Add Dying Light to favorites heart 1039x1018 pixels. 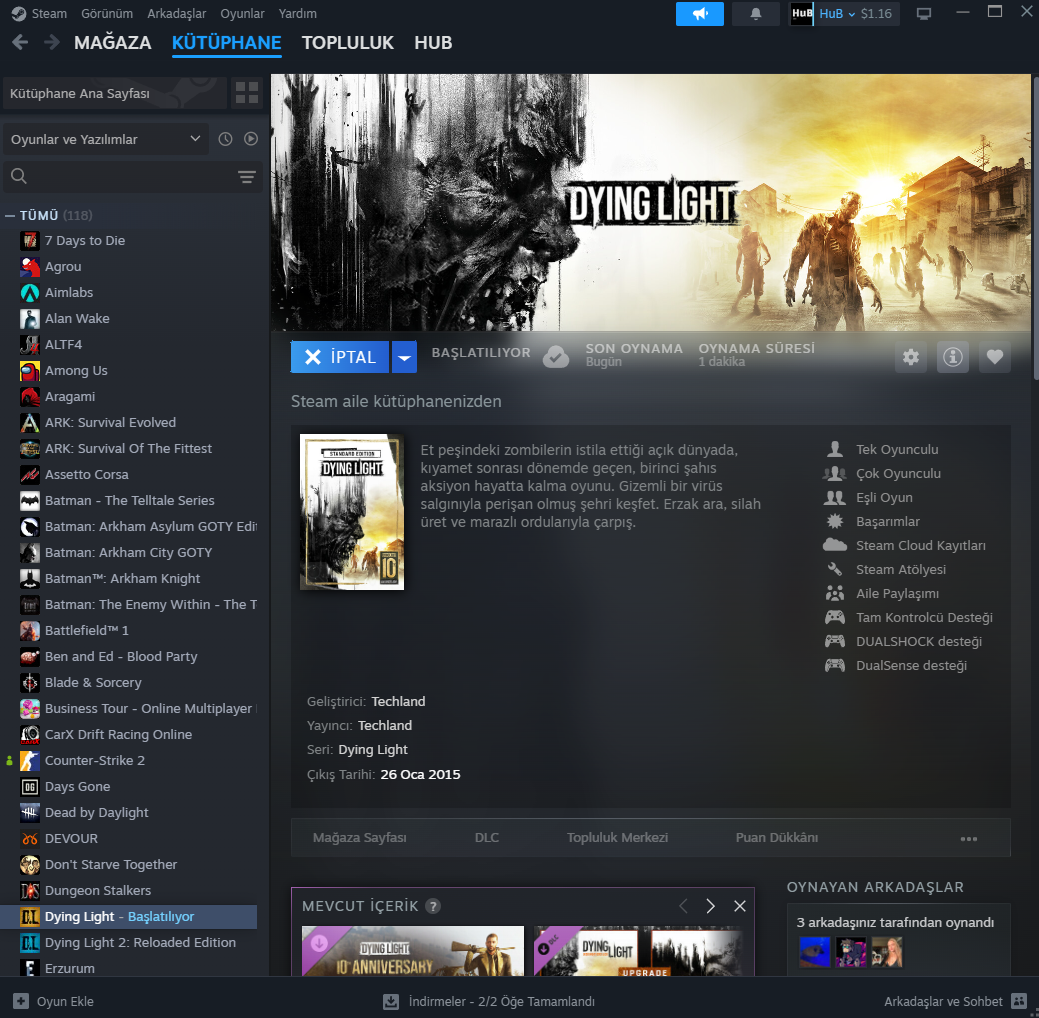(995, 357)
